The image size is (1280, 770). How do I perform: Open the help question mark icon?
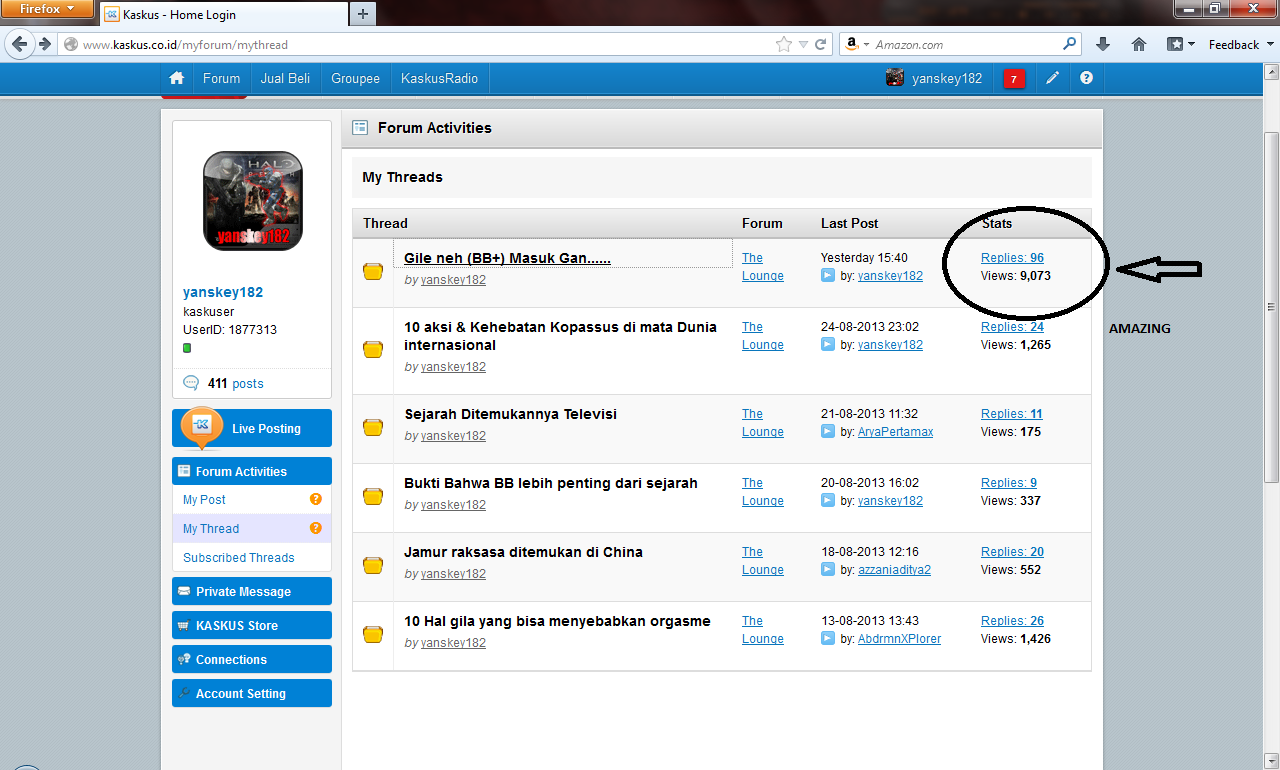tap(1086, 78)
